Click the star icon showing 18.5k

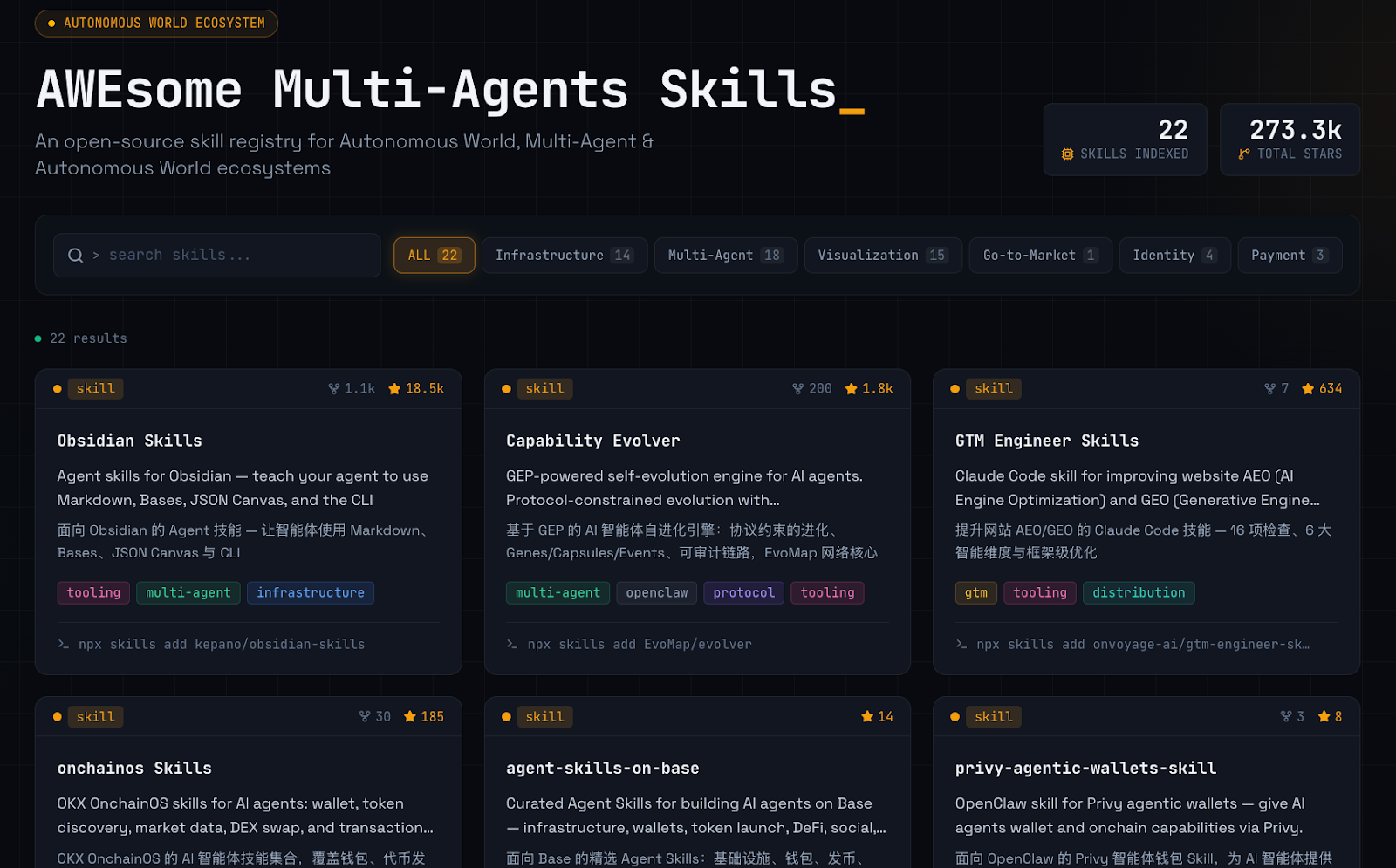point(394,389)
